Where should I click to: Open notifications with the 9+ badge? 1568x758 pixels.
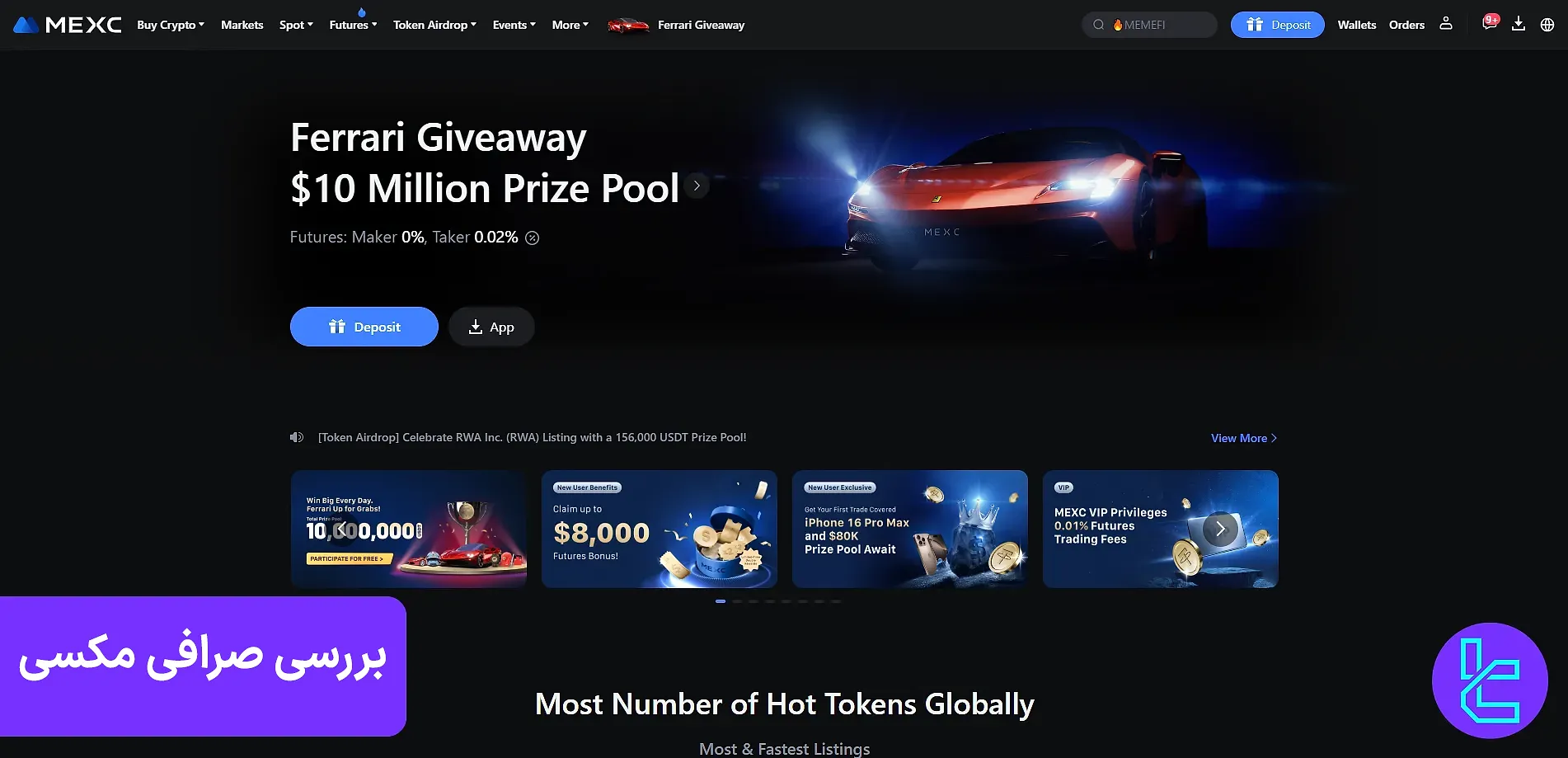(1490, 23)
